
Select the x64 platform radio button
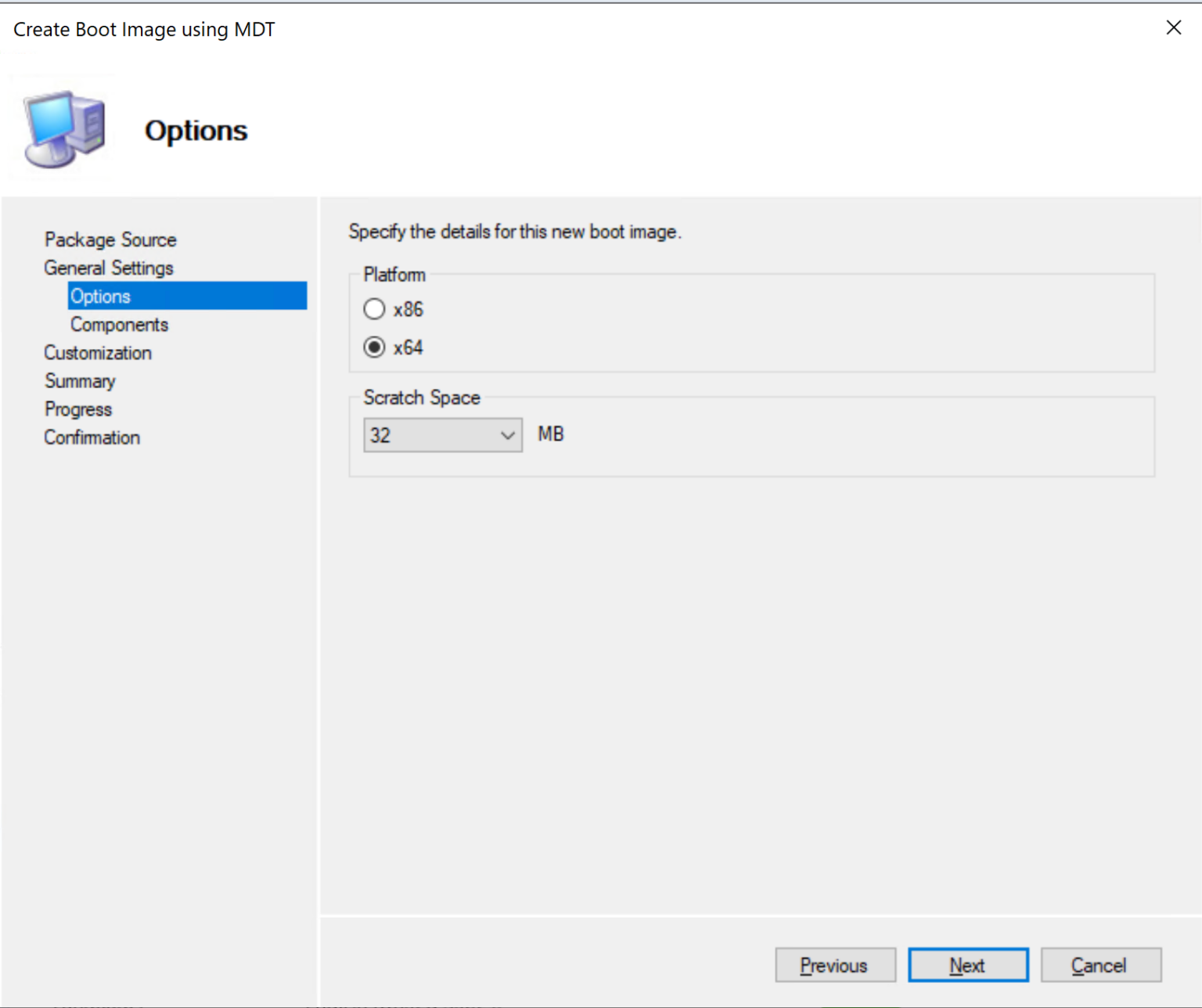(x=374, y=347)
